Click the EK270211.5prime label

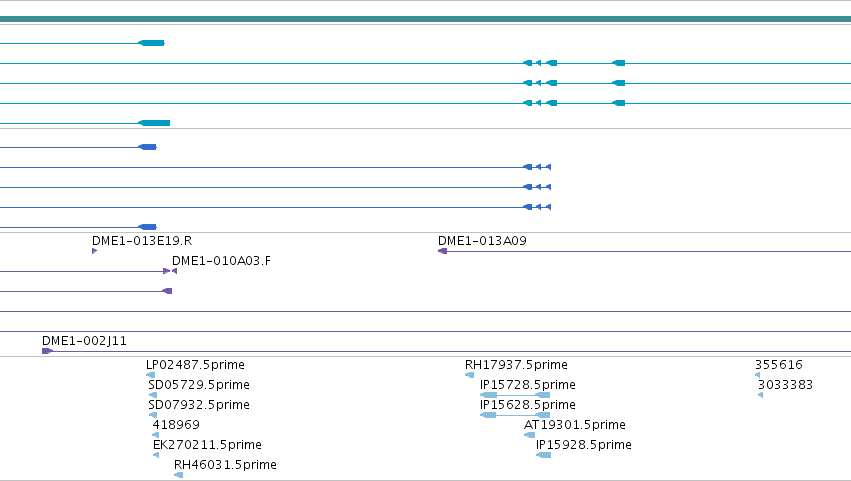point(207,445)
